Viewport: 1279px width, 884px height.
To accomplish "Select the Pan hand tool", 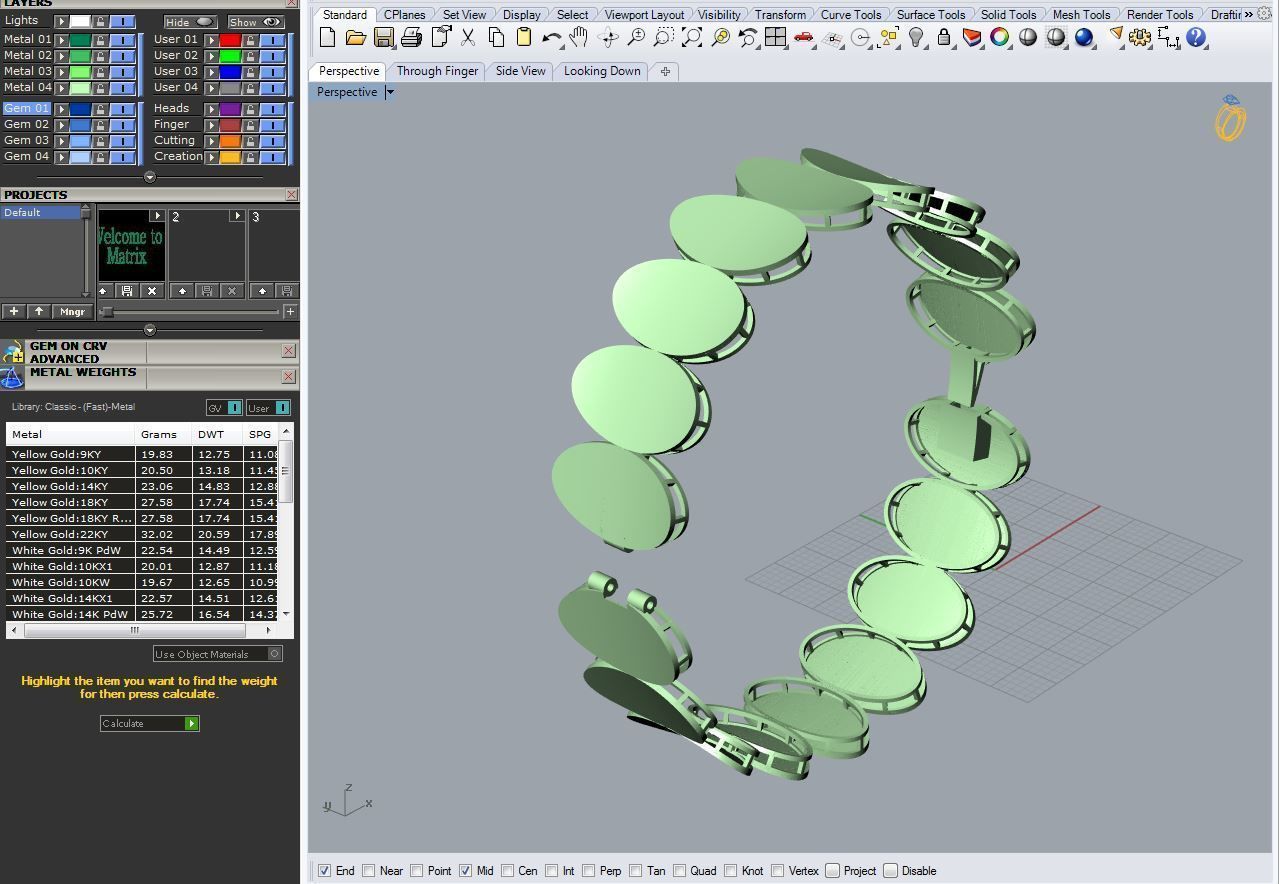I will 578,38.
